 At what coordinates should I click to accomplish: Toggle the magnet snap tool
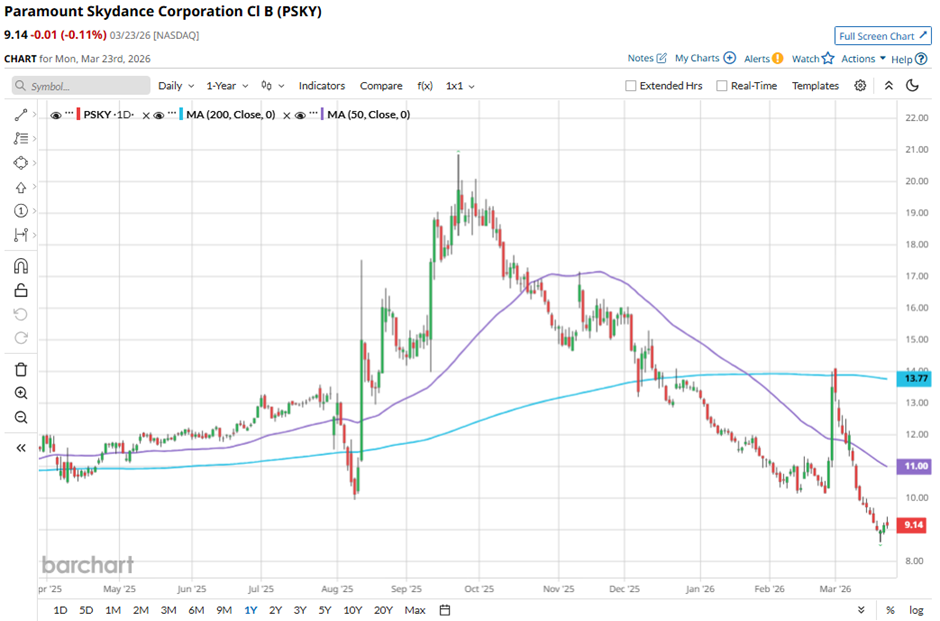tap(20, 267)
